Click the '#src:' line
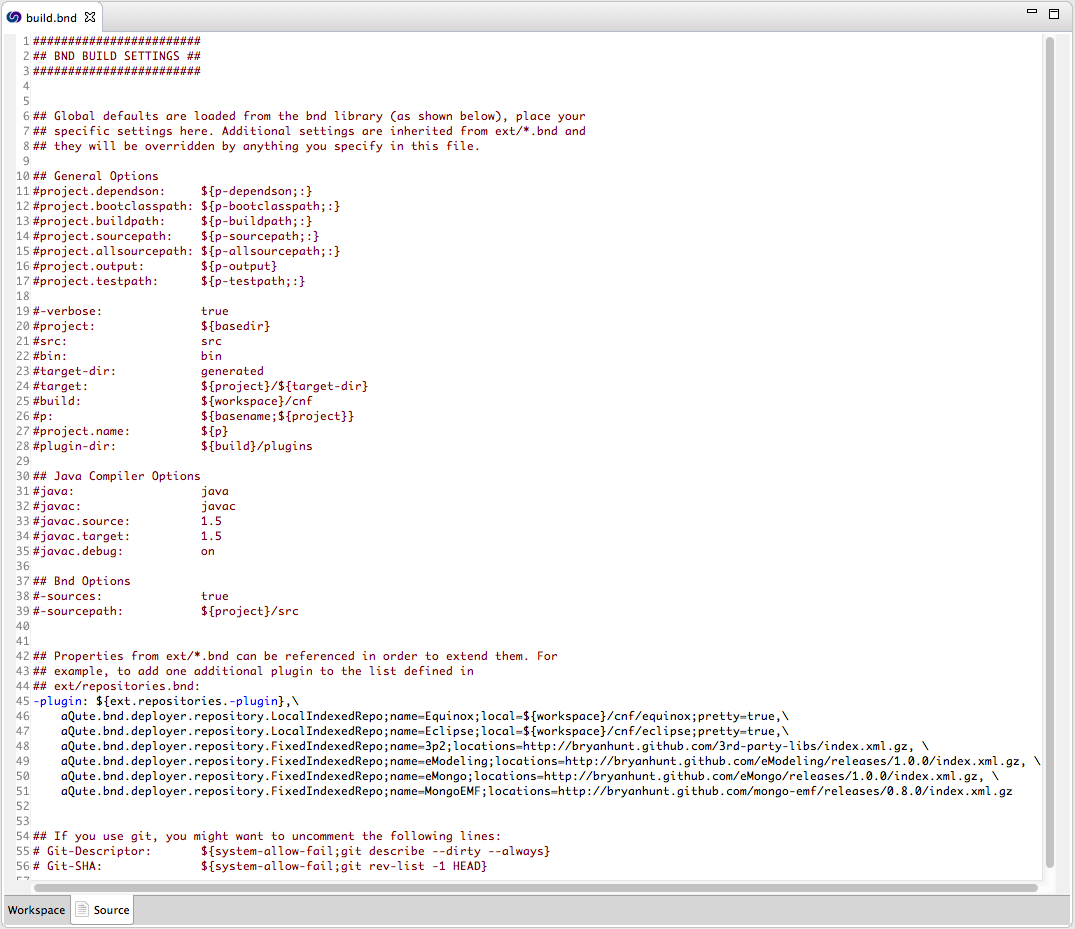The image size is (1075, 929). click(x=127, y=341)
